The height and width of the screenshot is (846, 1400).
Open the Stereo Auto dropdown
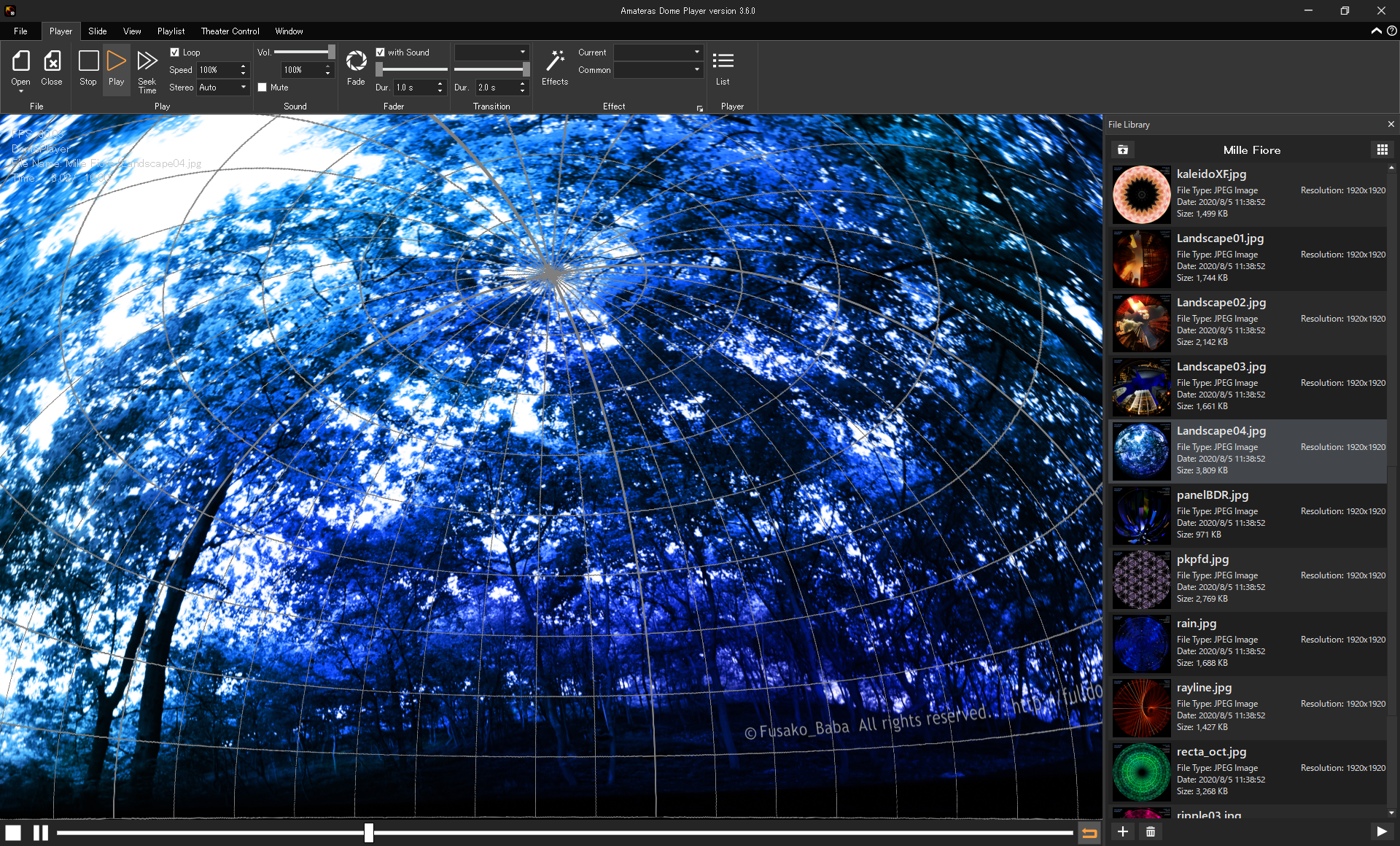[x=223, y=88]
